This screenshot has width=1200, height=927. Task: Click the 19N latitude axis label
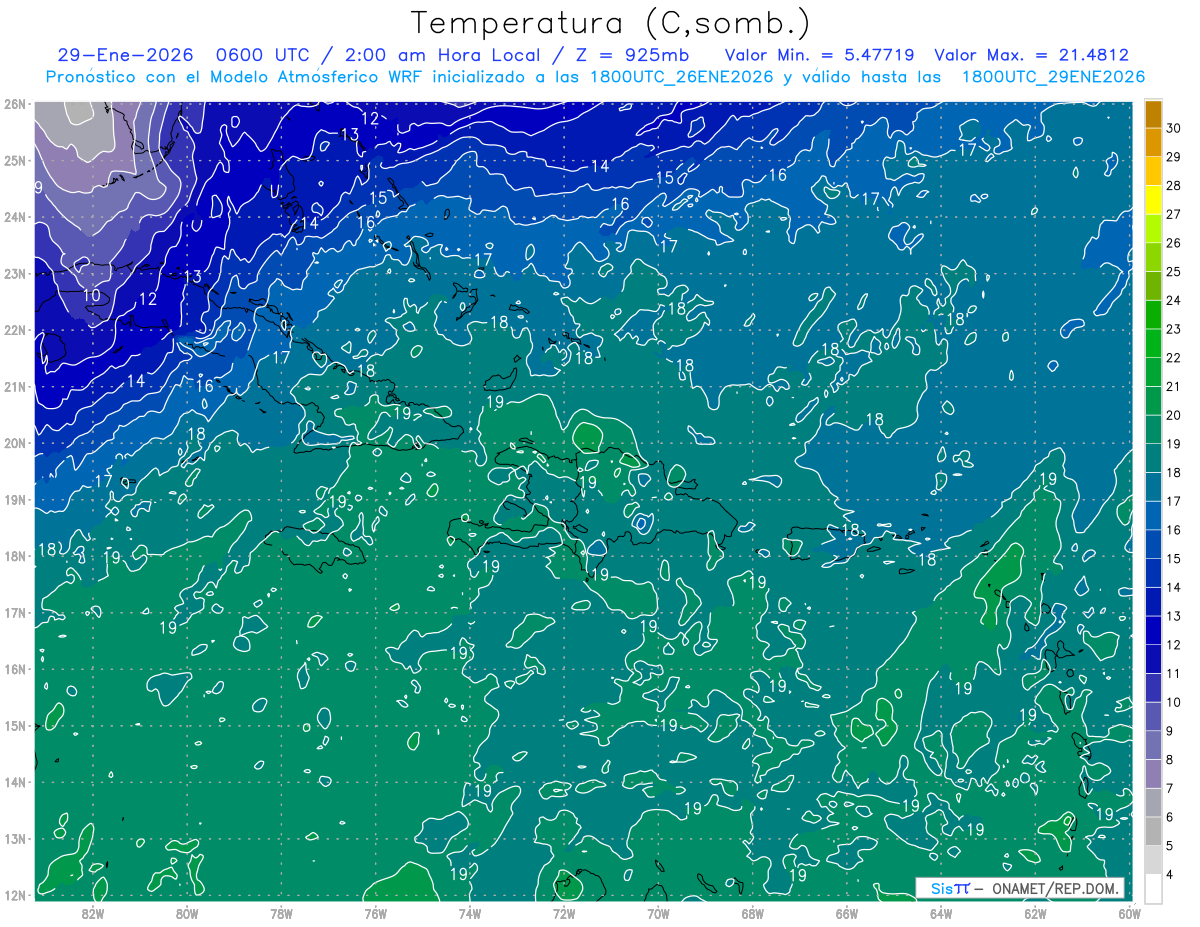point(15,500)
